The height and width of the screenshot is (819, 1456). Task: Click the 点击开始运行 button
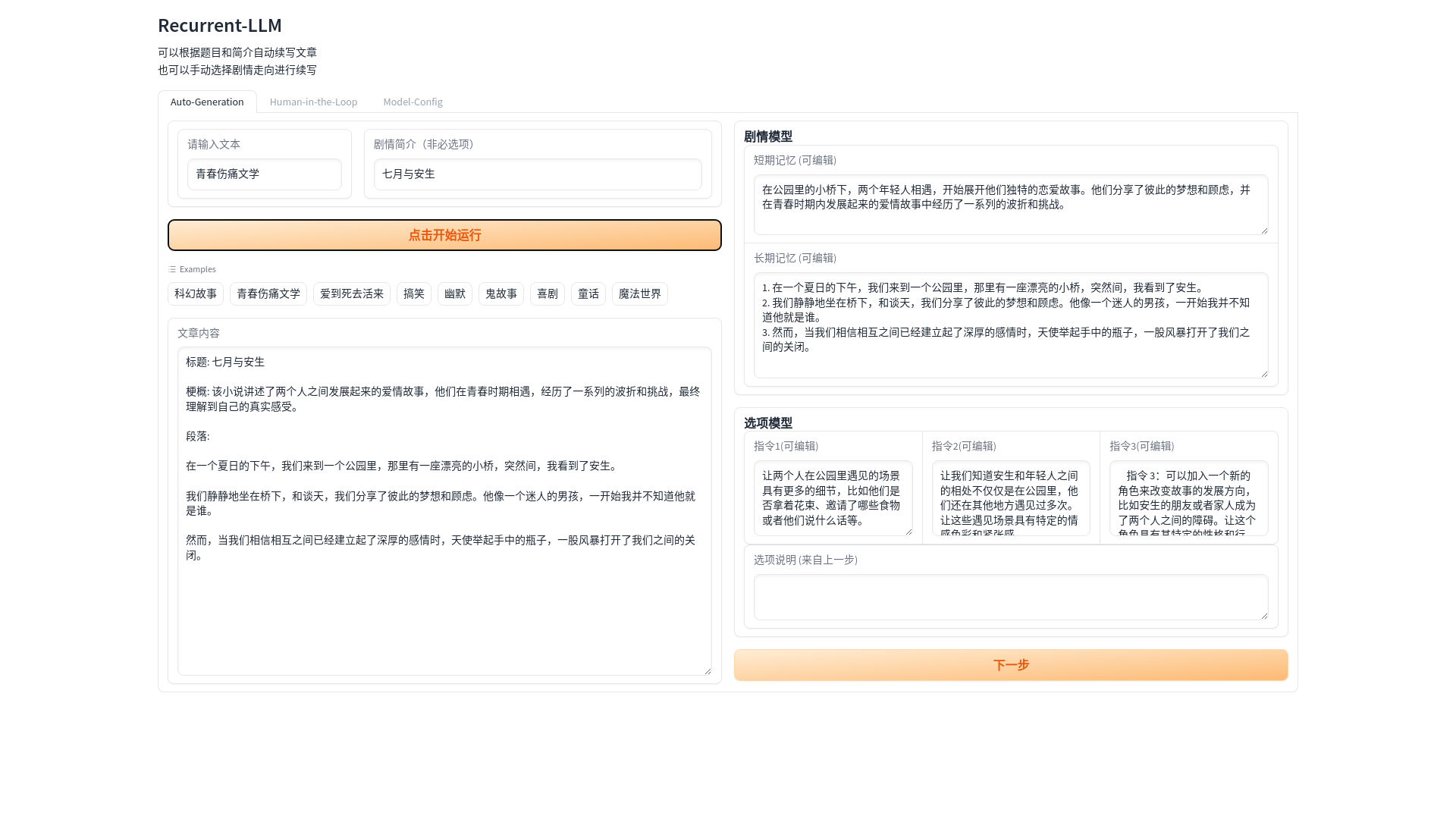point(444,235)
